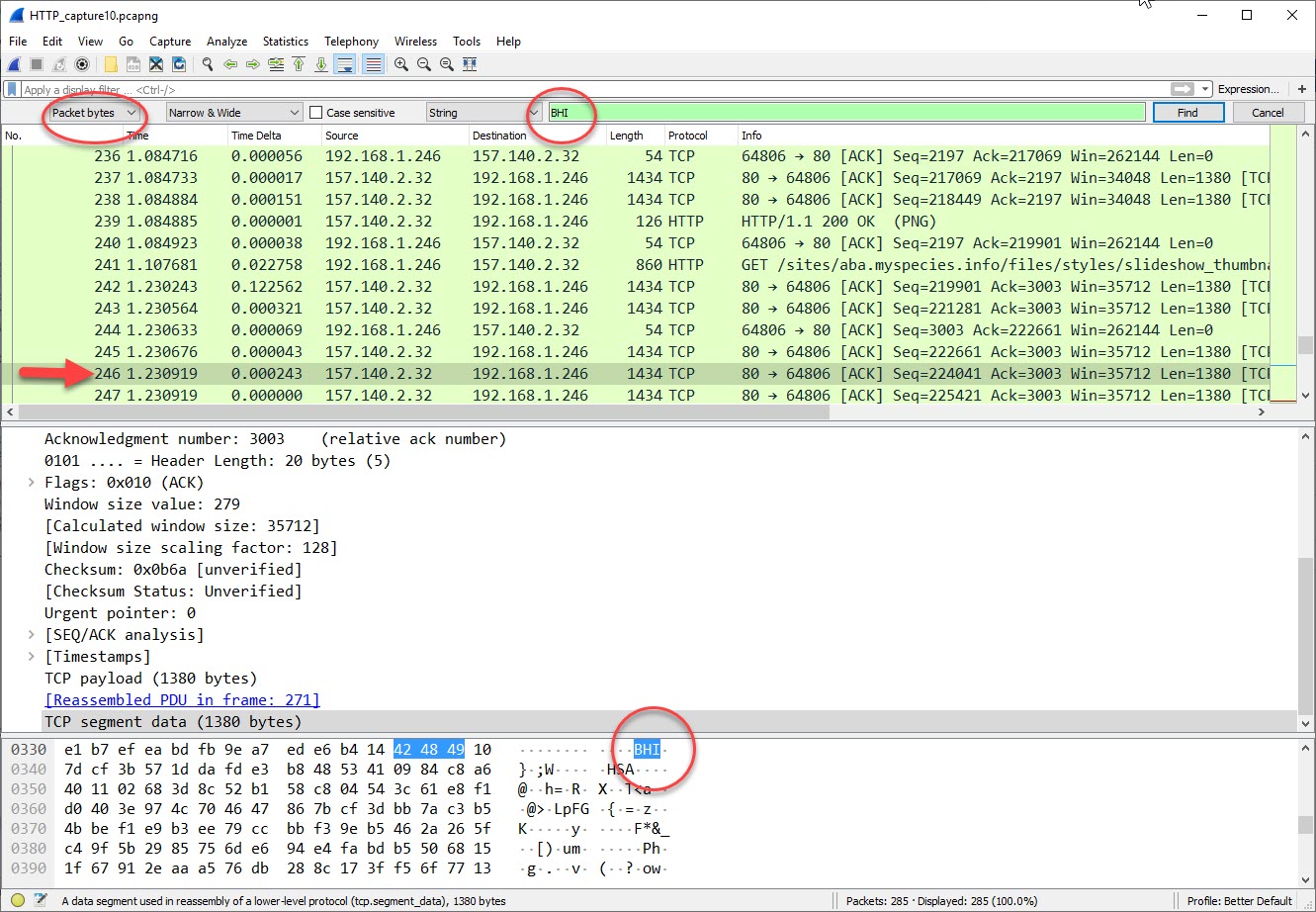Open the capture options gear icon

82,64
